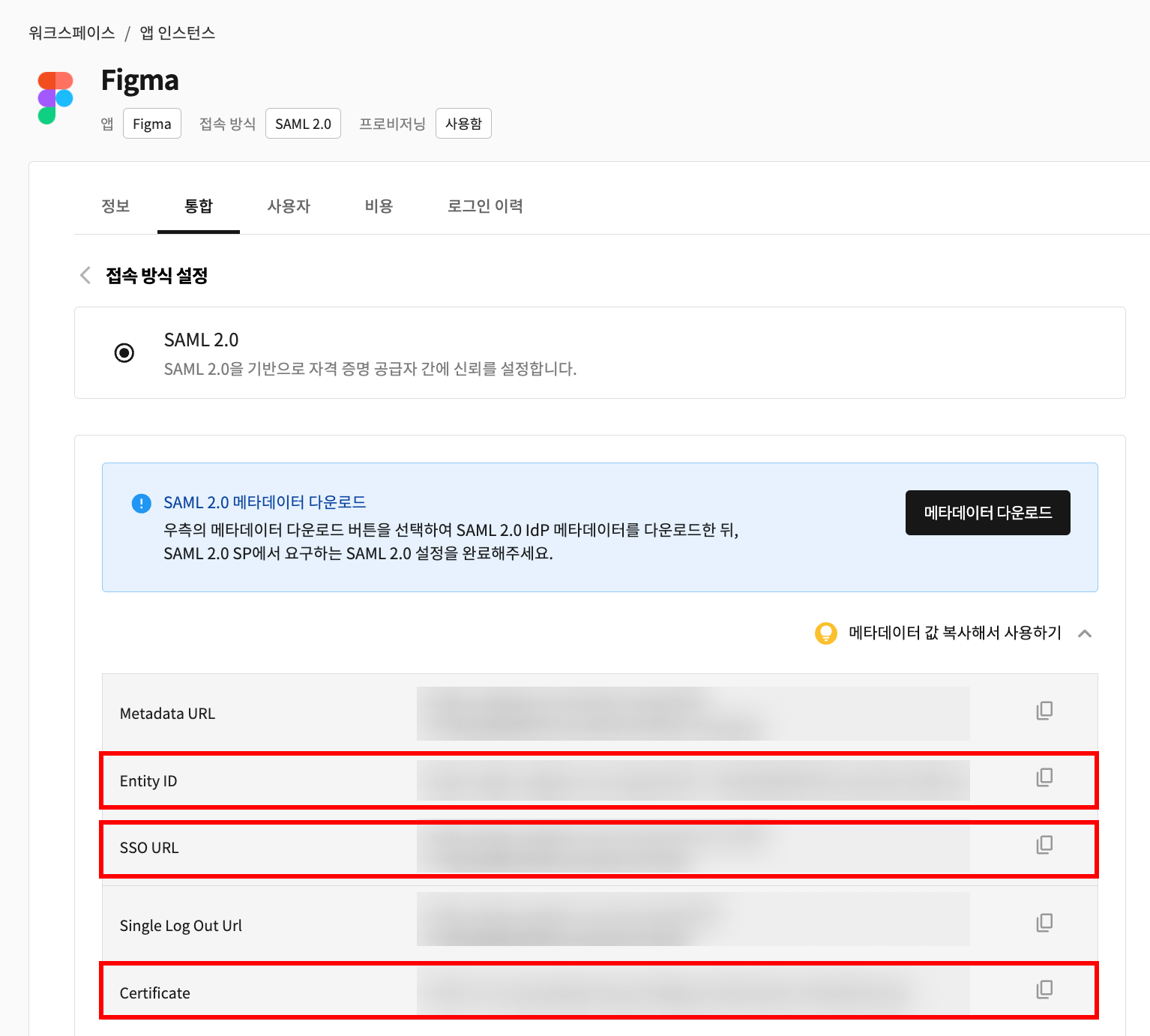
Task: Collapse the 메타데이터 값 복사해서 사용하기 section
Action: click(1084, 633)
